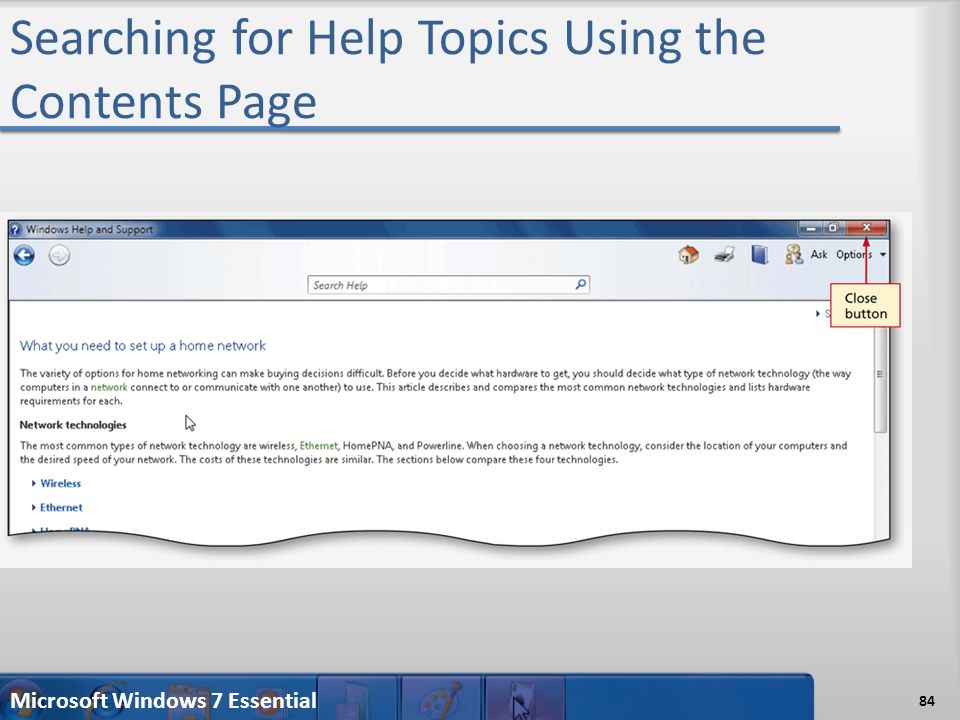Expand the Options dropdown arrow
Screen dimensions: 960x720
883,255
